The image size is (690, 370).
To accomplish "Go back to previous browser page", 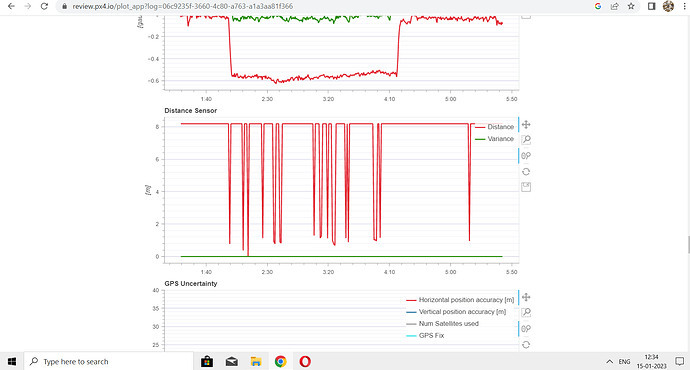I will coord(11,6).
